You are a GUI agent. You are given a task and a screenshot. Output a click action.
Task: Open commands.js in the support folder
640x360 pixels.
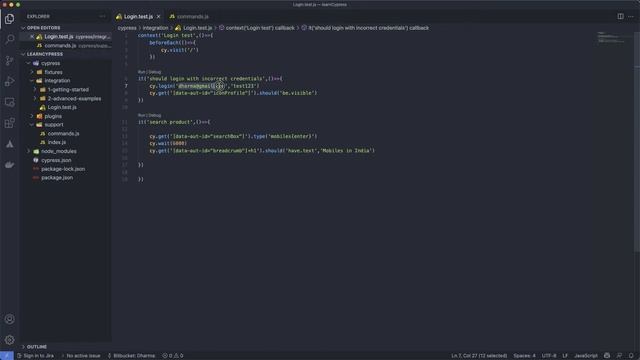(x=63, y=134)
